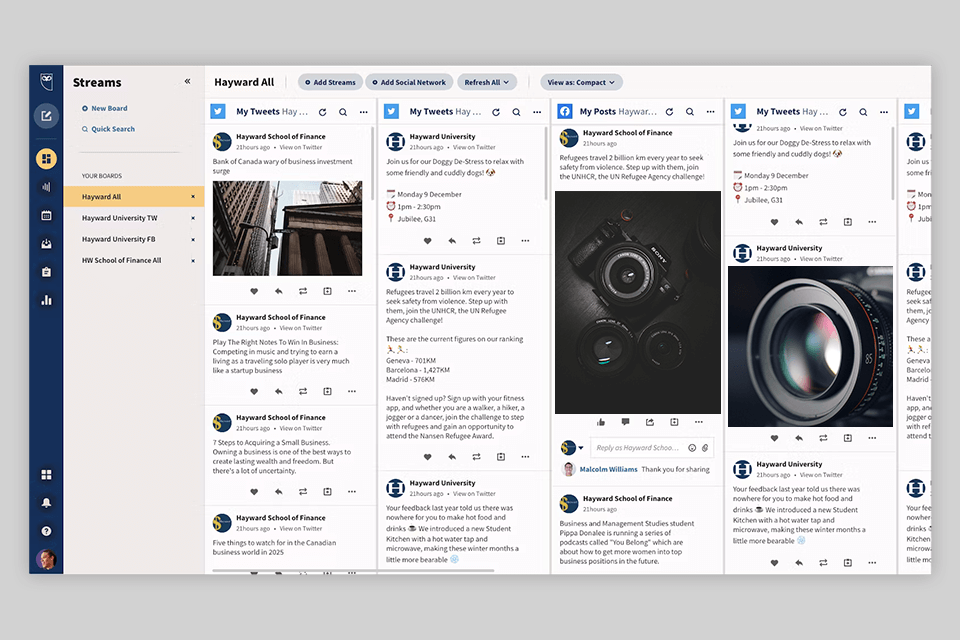Change the reply-as profile dropdown
960x640 pixels.
coord(572,448)
